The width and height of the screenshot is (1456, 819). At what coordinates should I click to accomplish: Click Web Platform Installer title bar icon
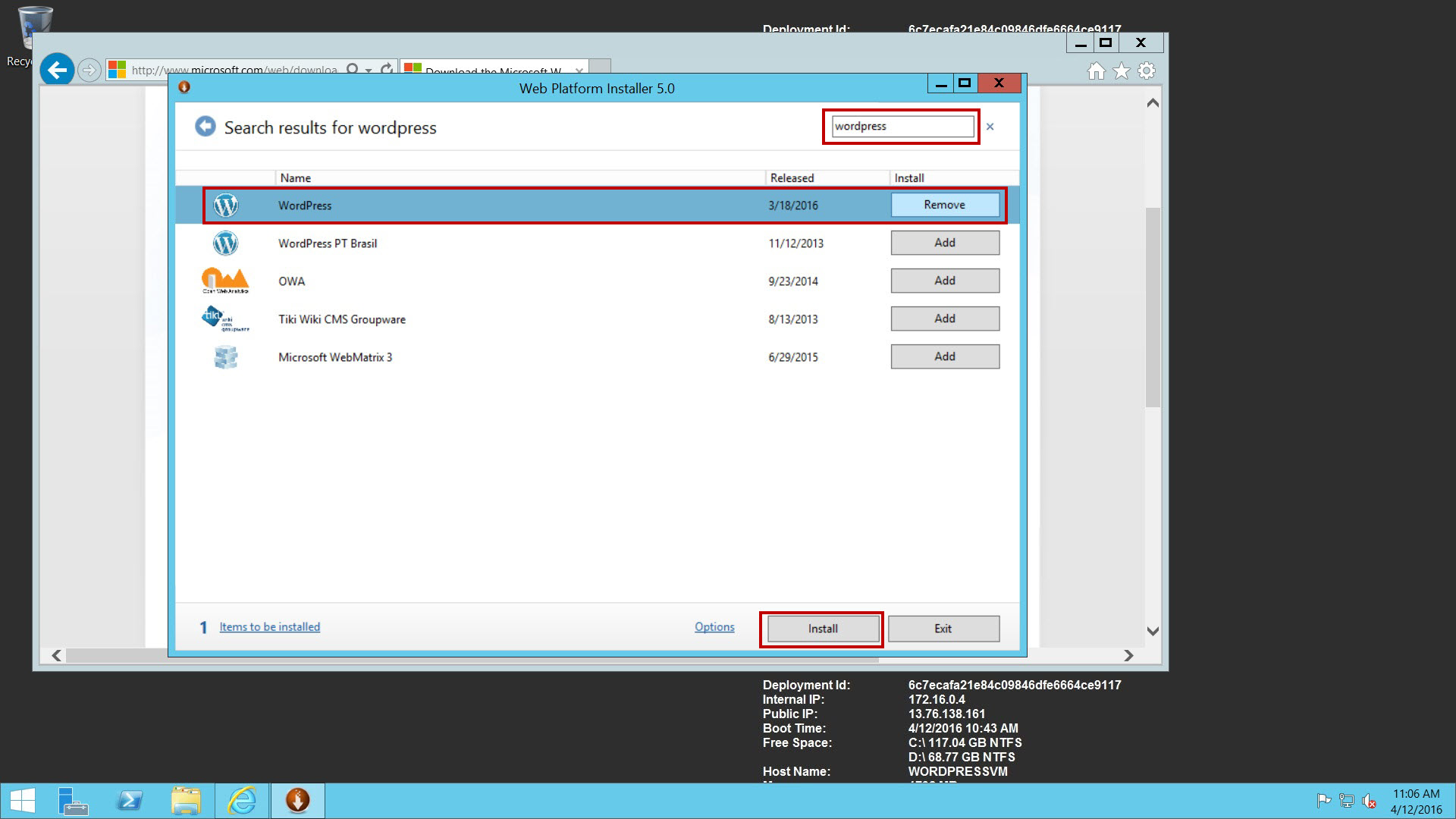click(x=184, y=87)
